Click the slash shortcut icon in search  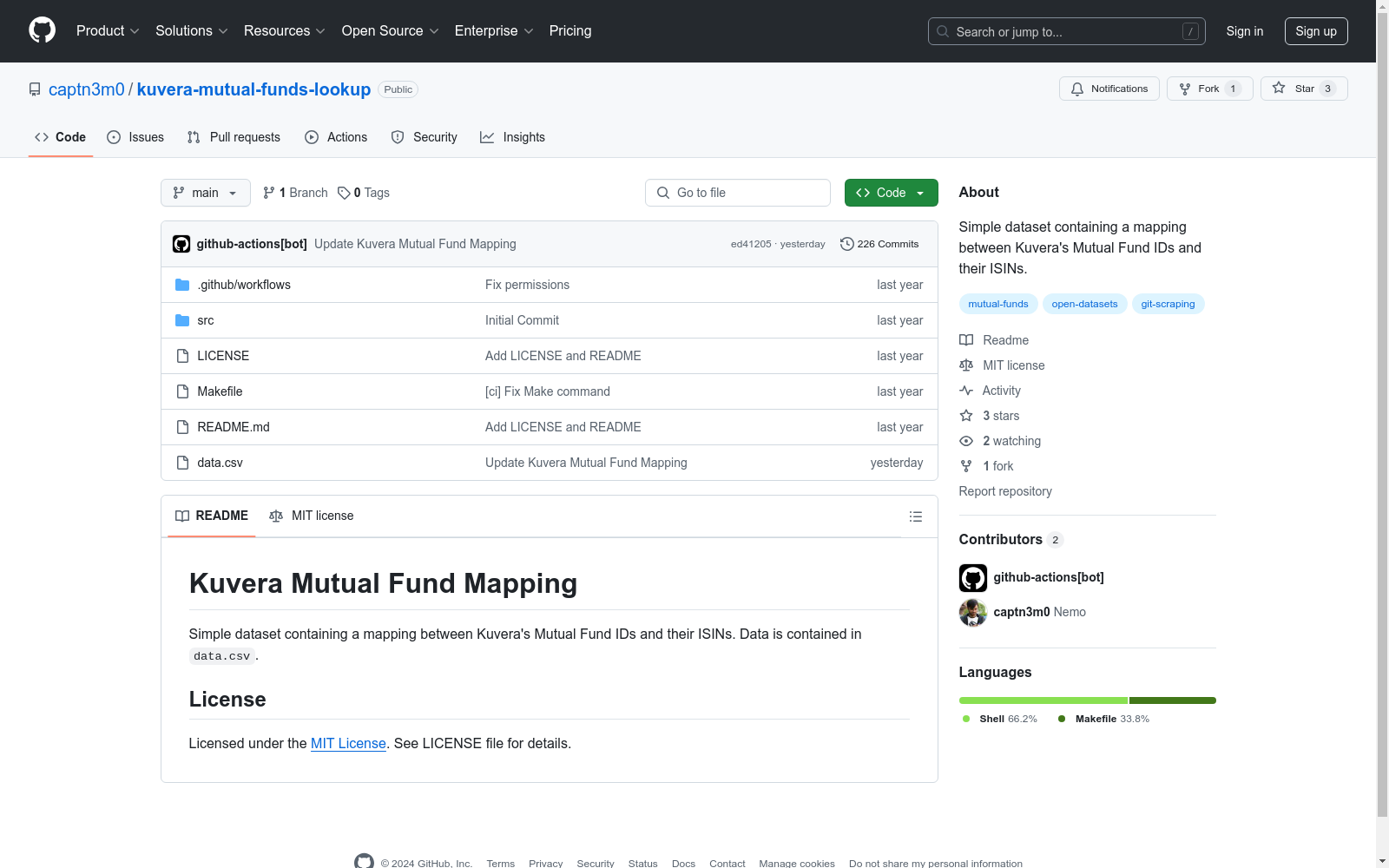click(1190, 31)
